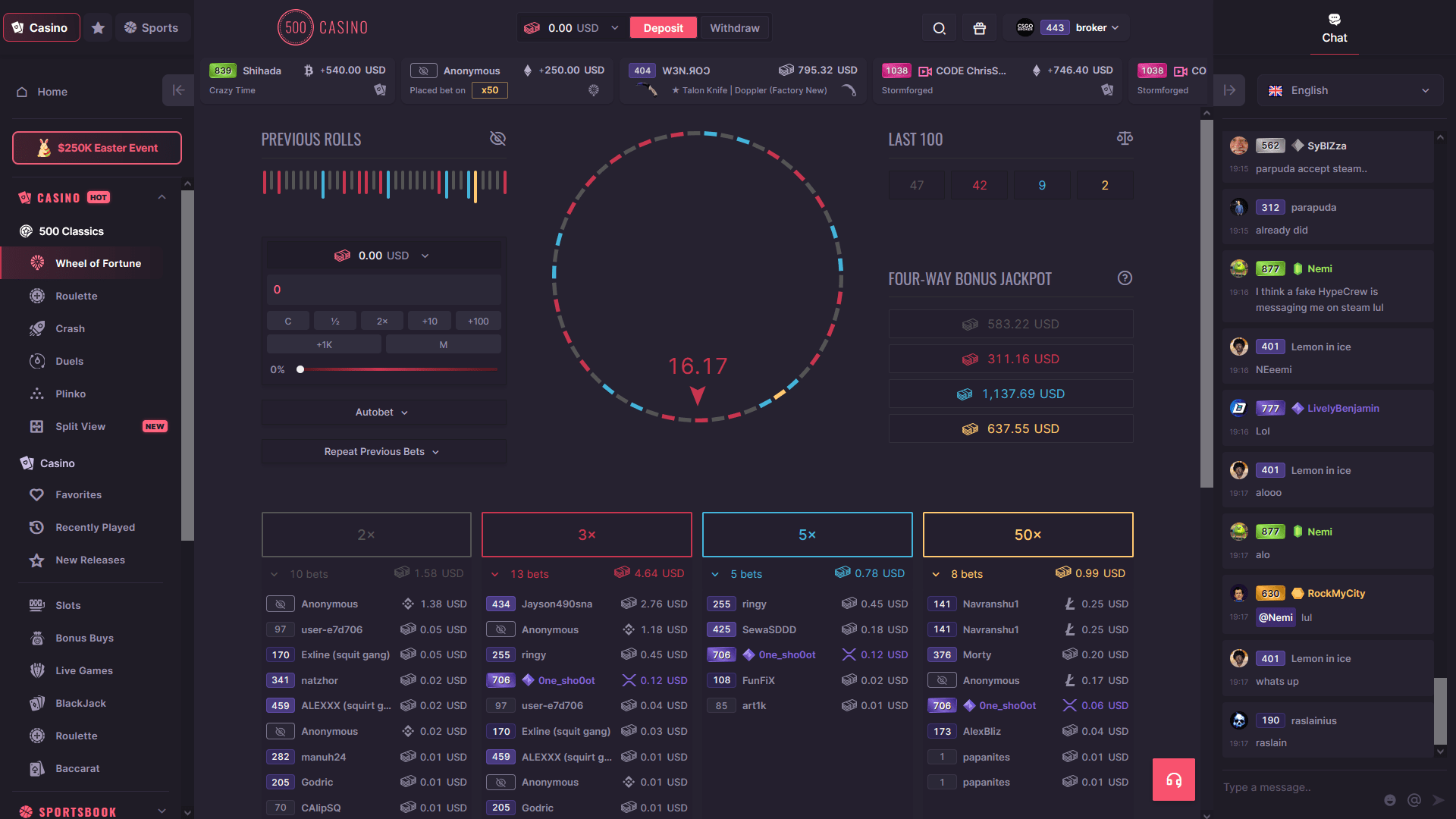Place bet on the 5× option

807,535
